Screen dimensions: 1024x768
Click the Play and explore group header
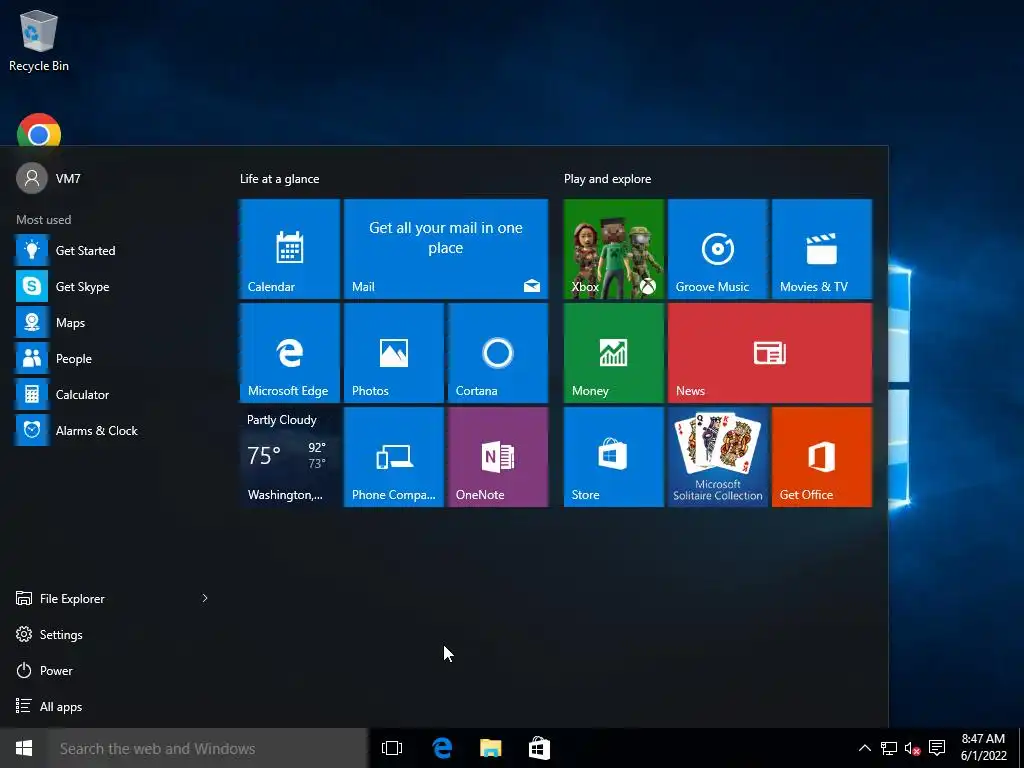click(607, 178)
